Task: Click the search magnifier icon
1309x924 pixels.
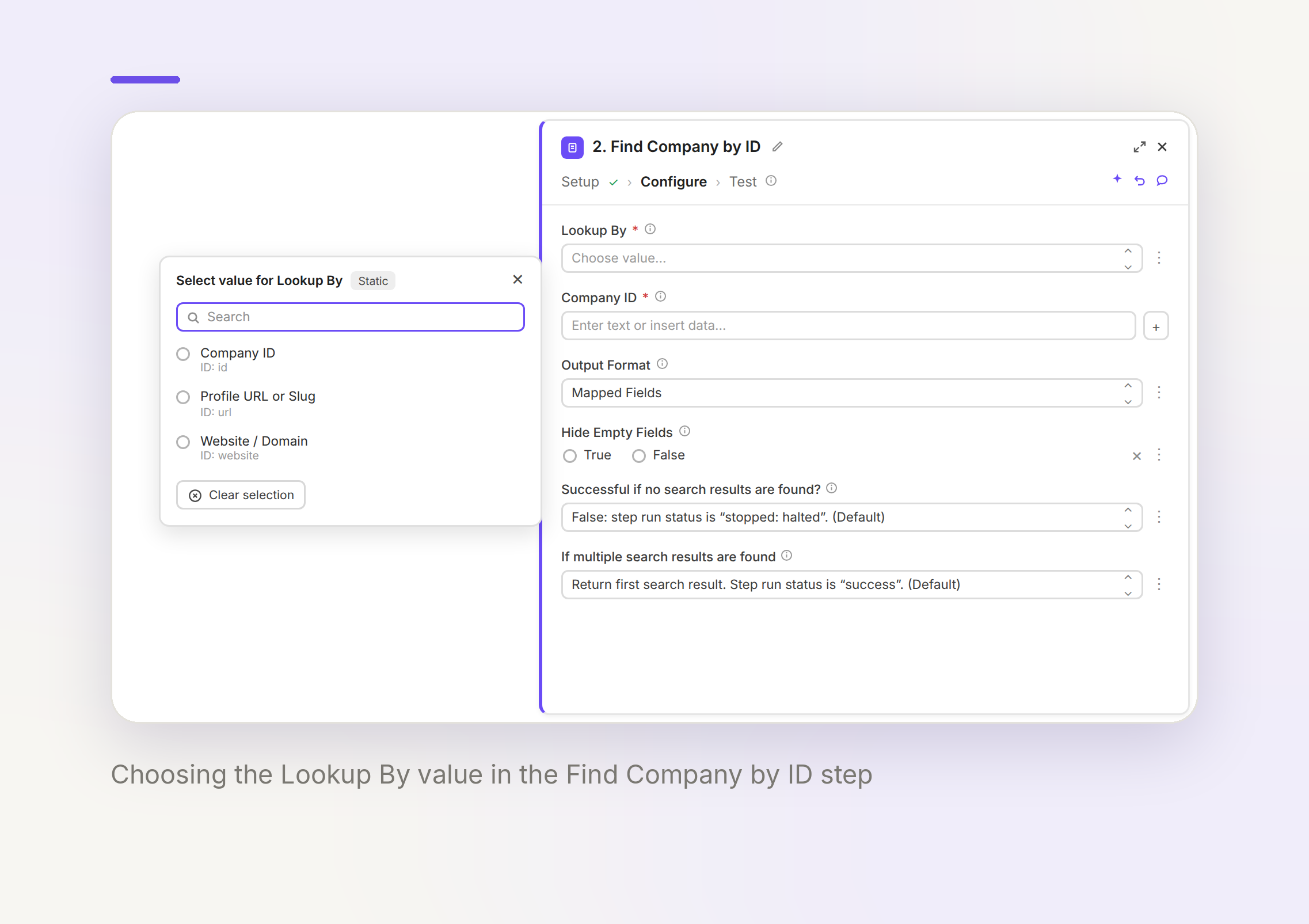Action: click(x=193, y=318)
